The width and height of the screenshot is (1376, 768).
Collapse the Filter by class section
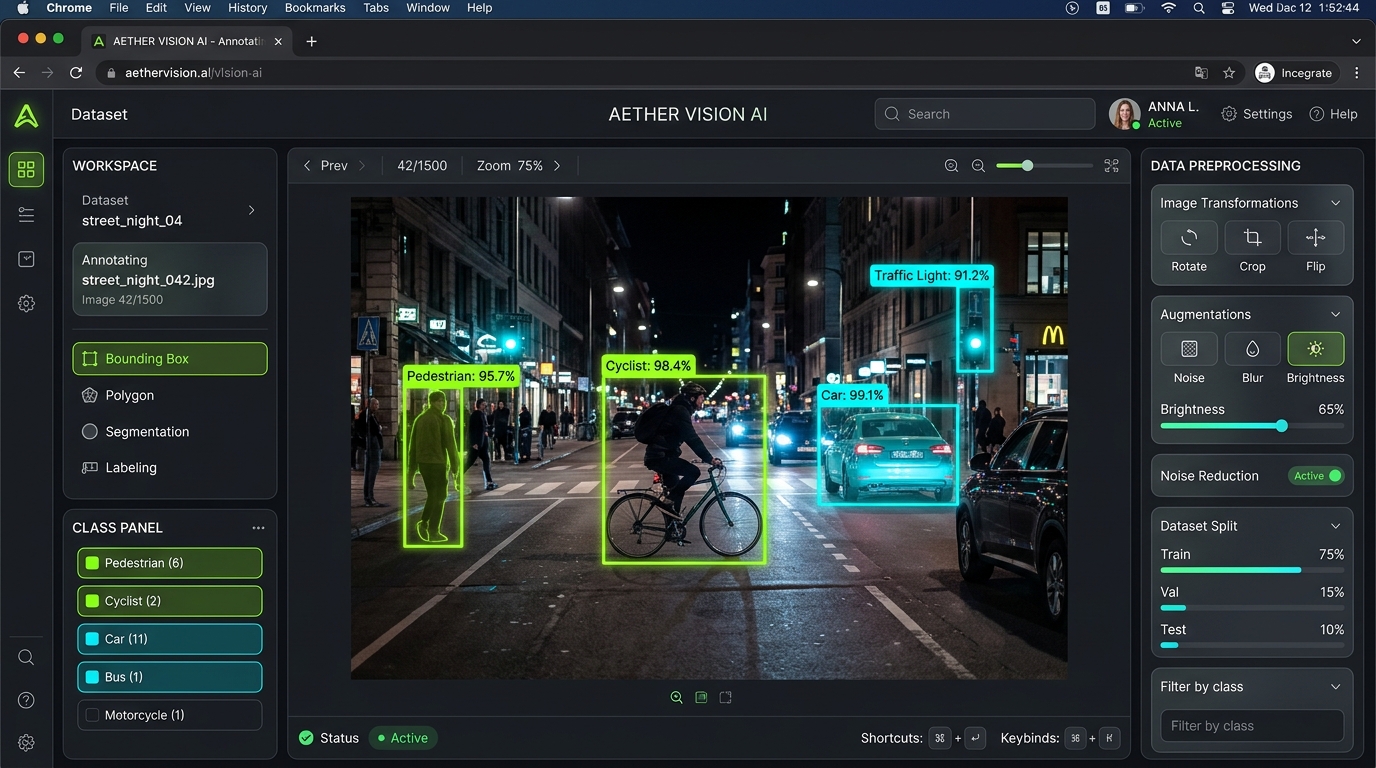coord(1335,687)
